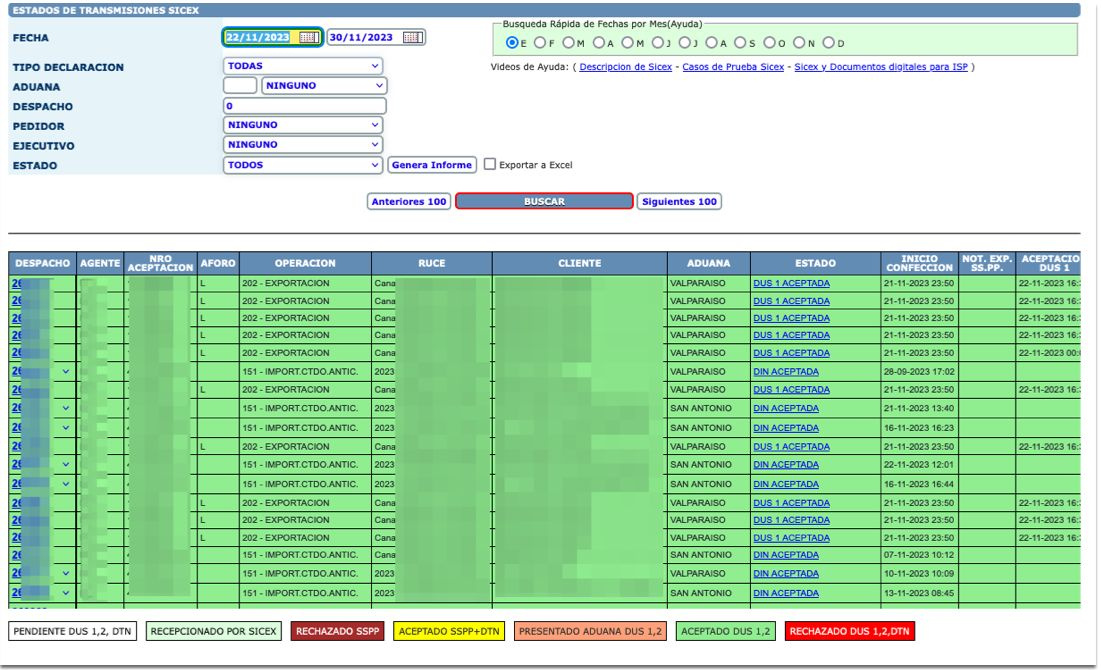Viewport: 1102px width, 670px height.
Task: Go to Anteriores 100 results
Action: (x=408, y=202)
